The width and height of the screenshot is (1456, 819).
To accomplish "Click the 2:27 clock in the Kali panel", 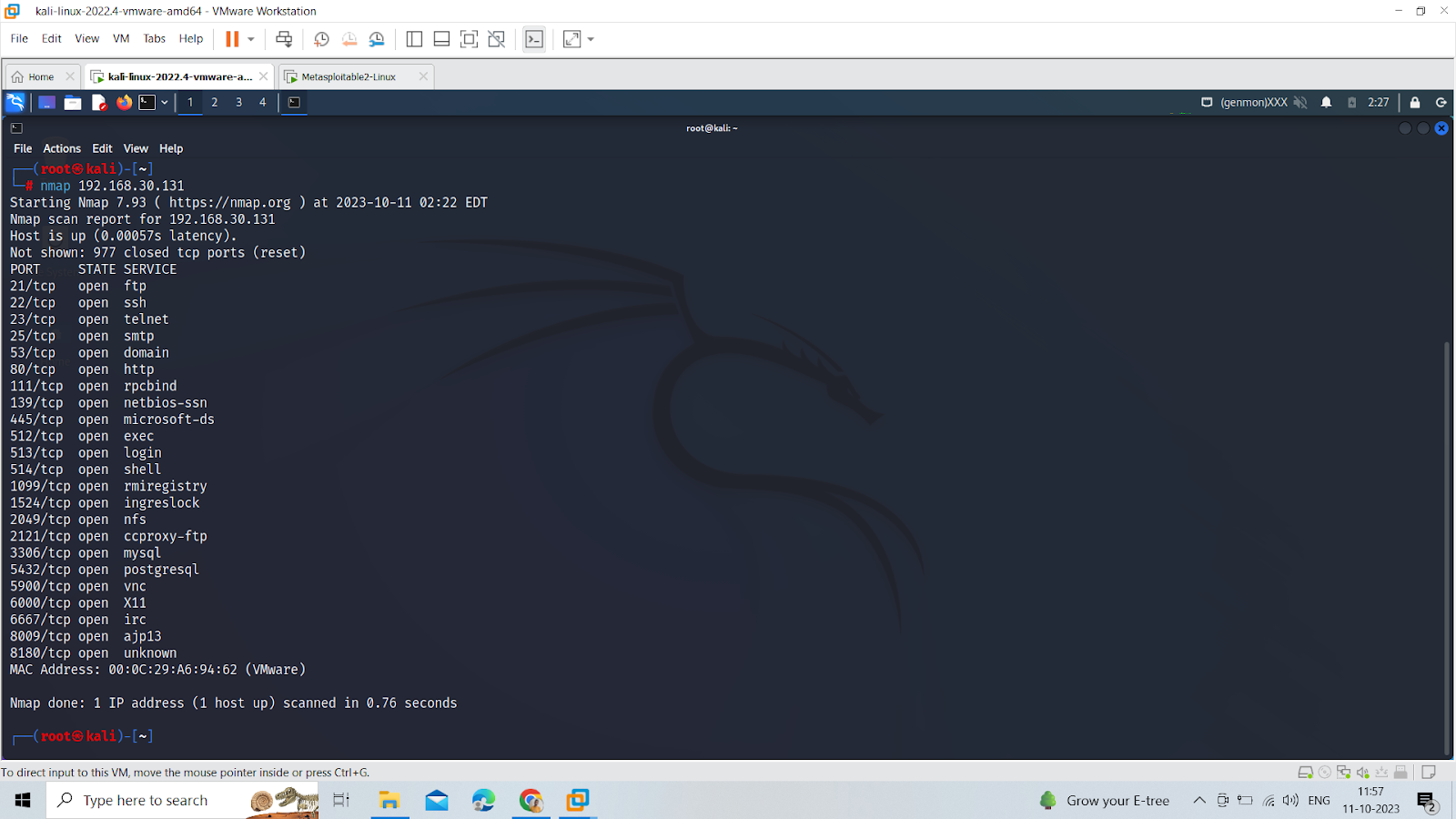I will coord(1379,103).
